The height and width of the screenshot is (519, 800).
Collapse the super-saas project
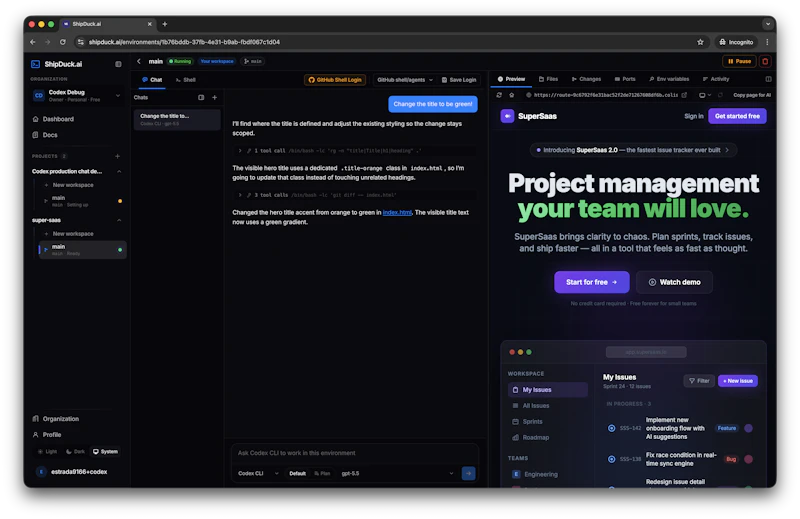tap(119, 220)
